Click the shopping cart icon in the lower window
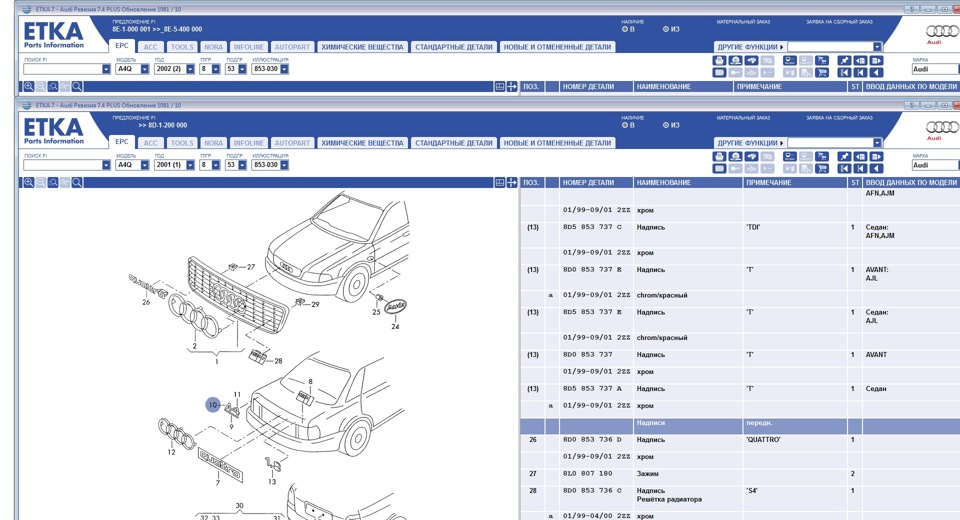This screenshot has width=960, height=520. (822, 168)
